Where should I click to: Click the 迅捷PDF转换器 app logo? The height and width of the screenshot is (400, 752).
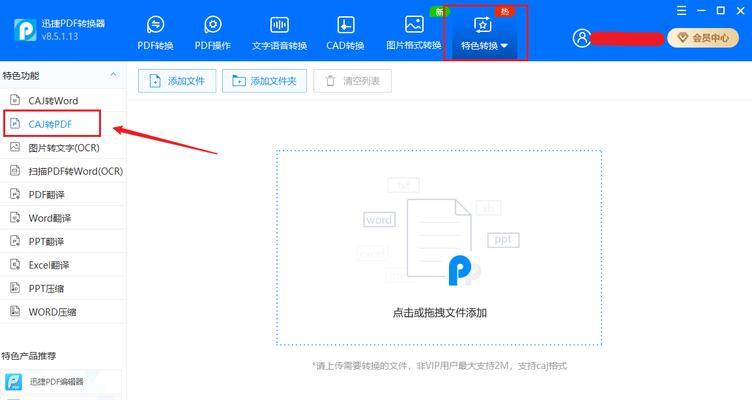click(x=24, y=30)
